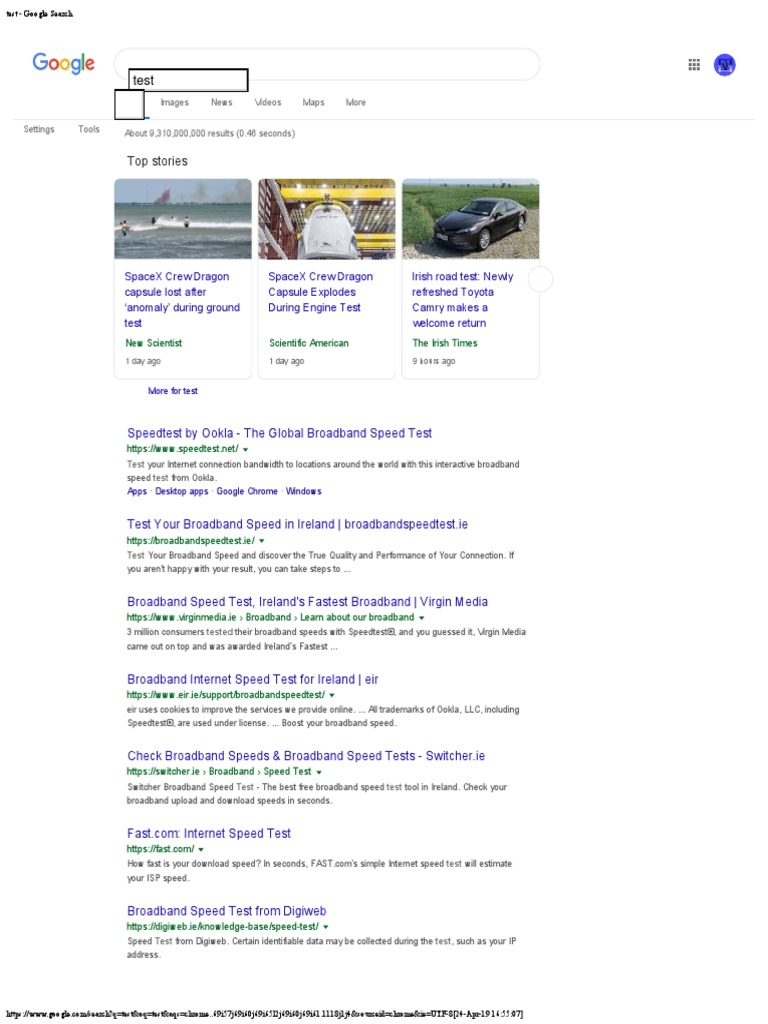Open Virgin Media Broadband Speed Test result
The width and height of the screenshot is (768, 1024).
[x=308, y=602]
